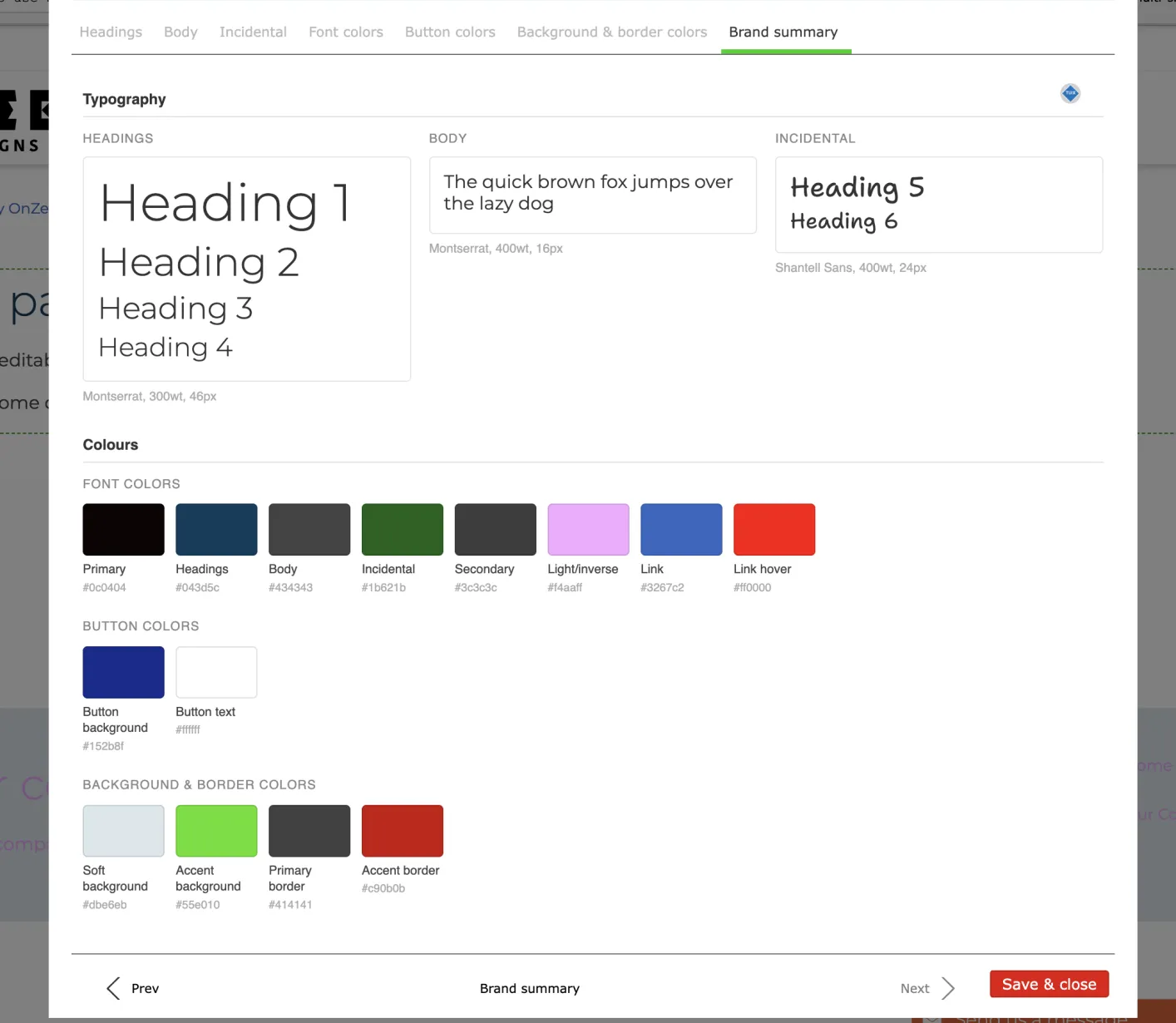Screen dimensions: 1176x1023
Task: Pick the Incidental green font swatch
Action: (403, 529)
